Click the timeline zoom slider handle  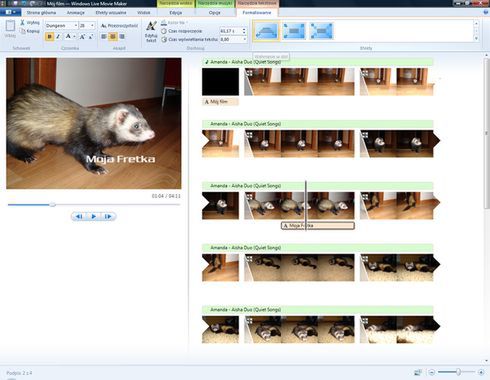click(459, 372)
